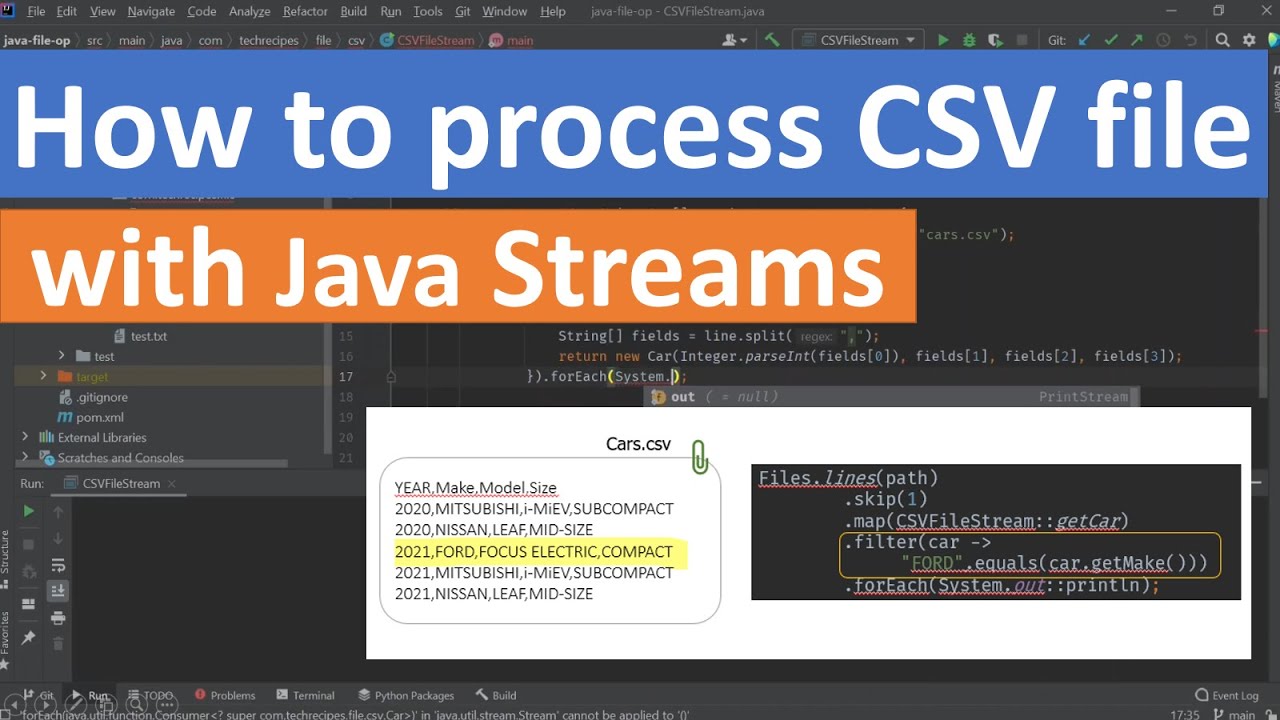This screenshot has width=1280, height=720.
Task: Open the Tools menu
Action: point(427,11)
